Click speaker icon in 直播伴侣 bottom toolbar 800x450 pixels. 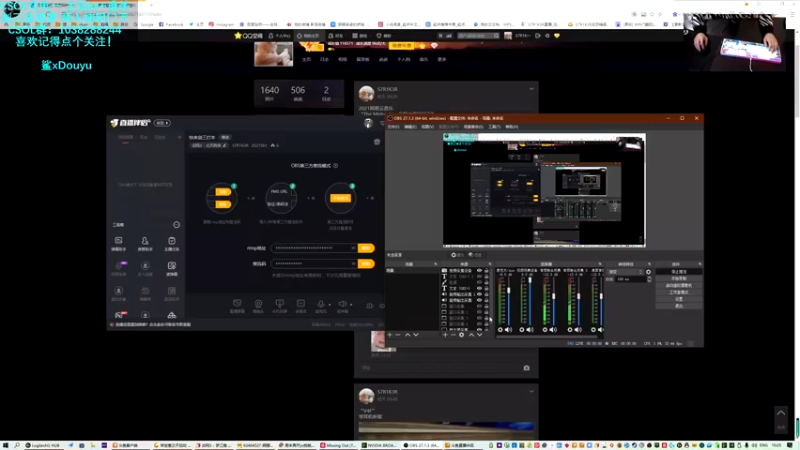[342, 304]
